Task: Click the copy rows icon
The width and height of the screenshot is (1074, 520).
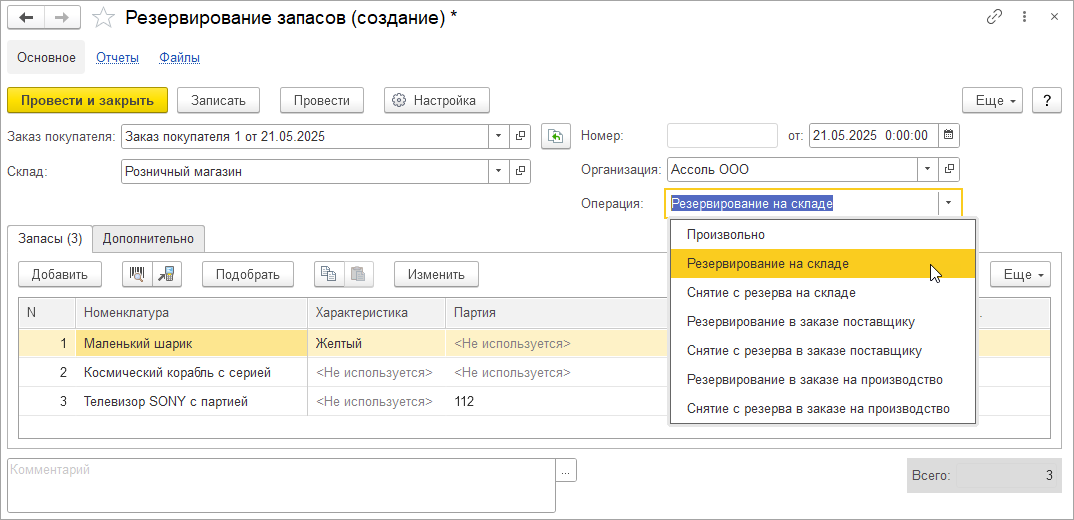Action: [329, 274]
